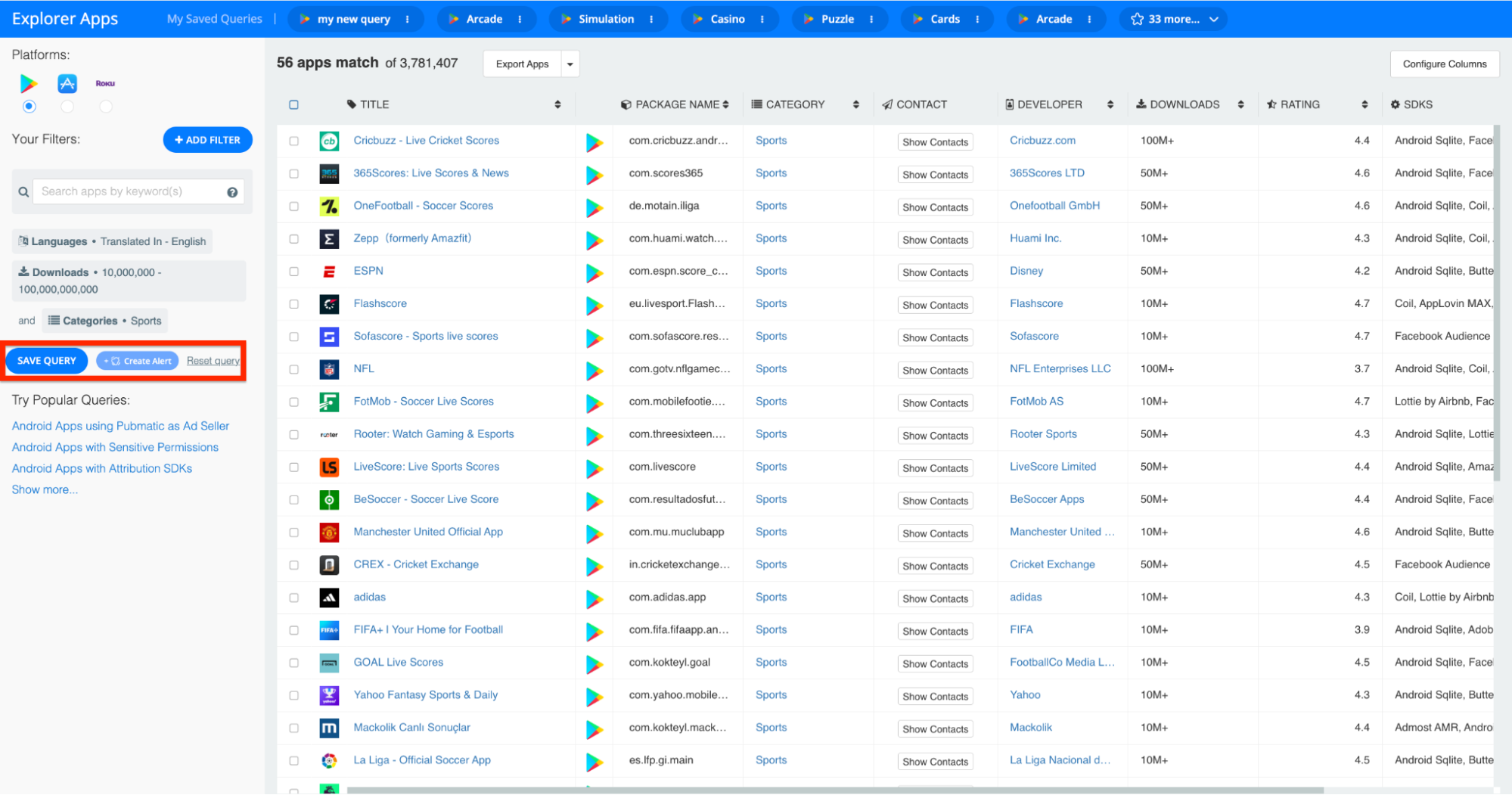Image resolution: width=1512 pixels, height=795 pixels.
Task: Click the Add Filter button
Action: [208, 140]
